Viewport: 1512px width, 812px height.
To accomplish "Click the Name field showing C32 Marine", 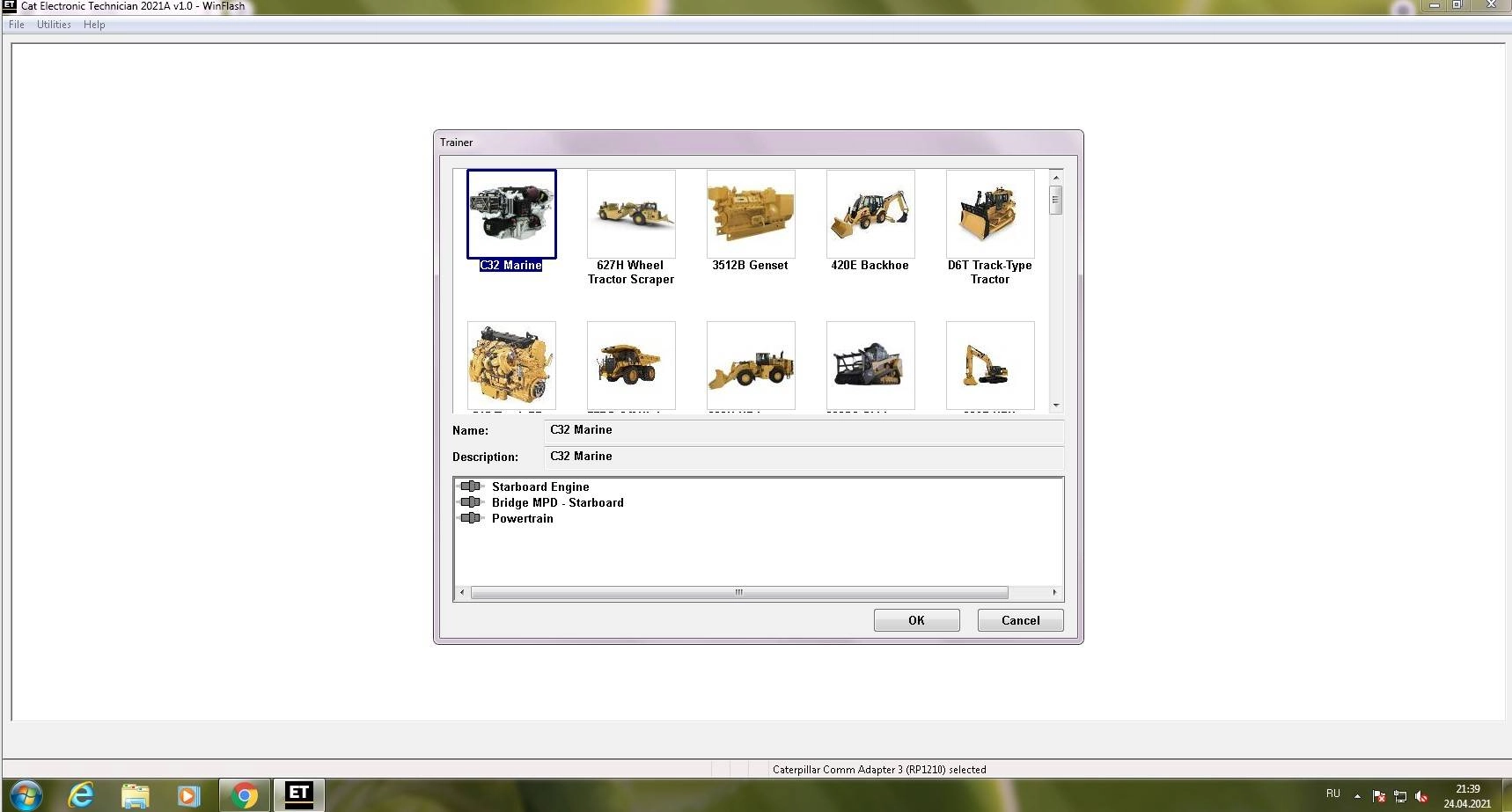I will pyautogui.click(x=804, y=430).
